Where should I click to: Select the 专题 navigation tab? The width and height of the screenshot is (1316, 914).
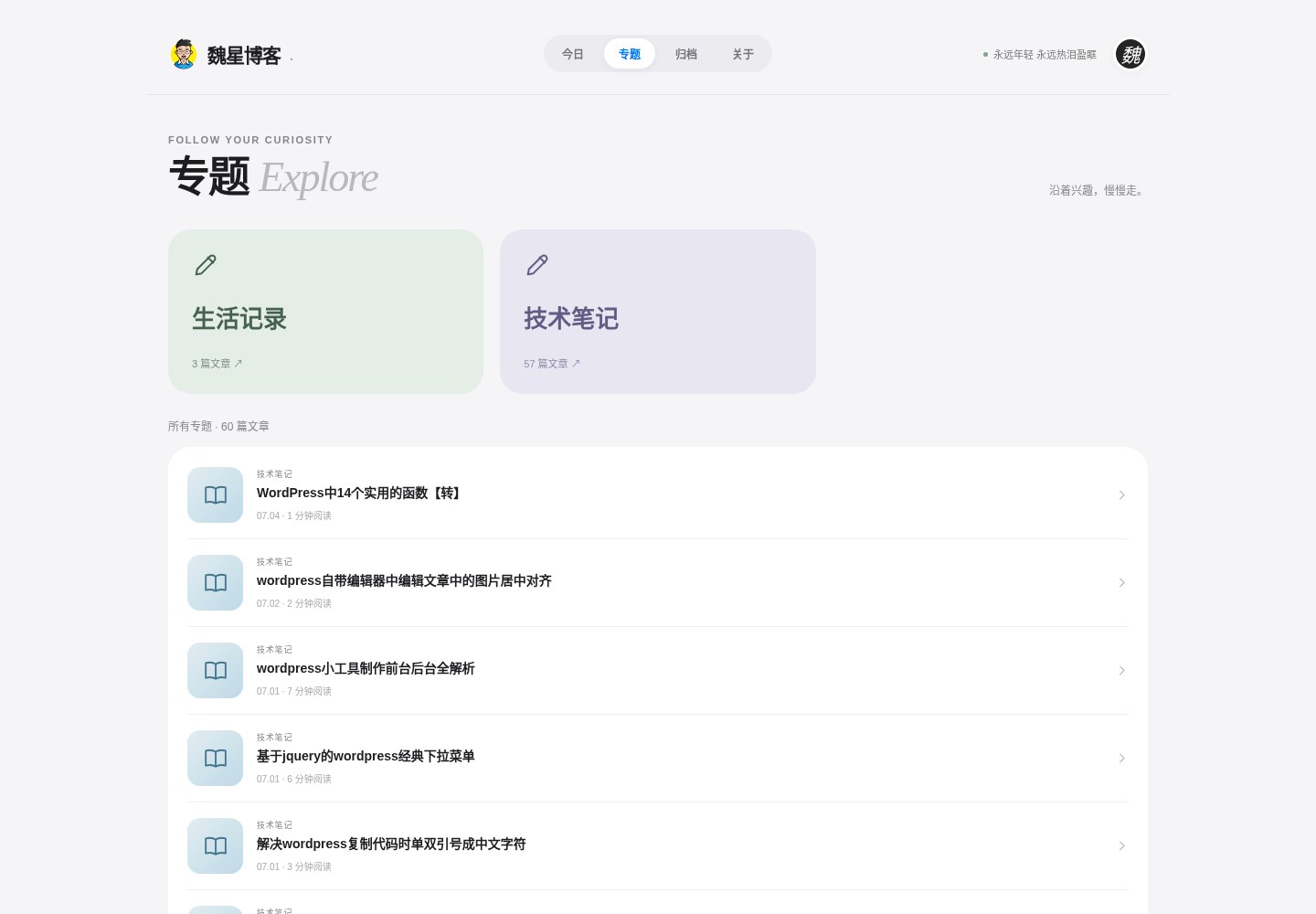pos(630,54)
